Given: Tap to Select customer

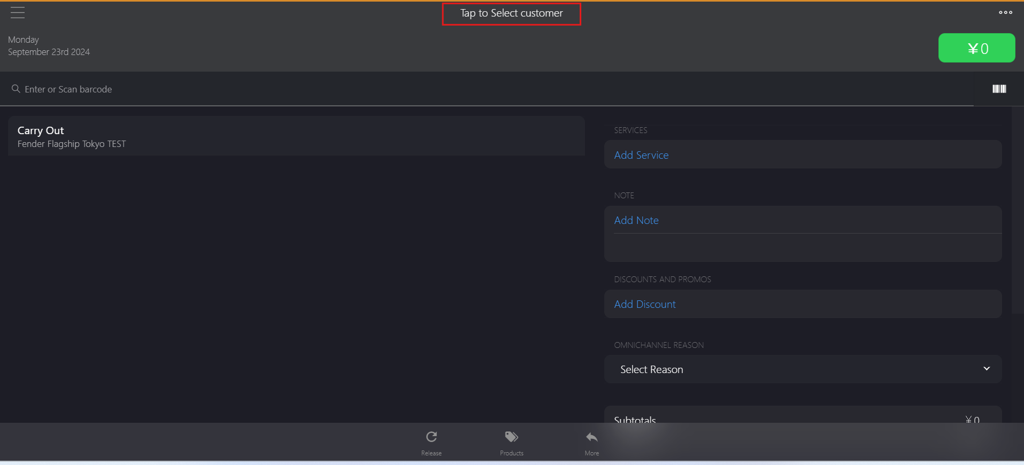Looking at the screenshot, I should tap(511, 14).
